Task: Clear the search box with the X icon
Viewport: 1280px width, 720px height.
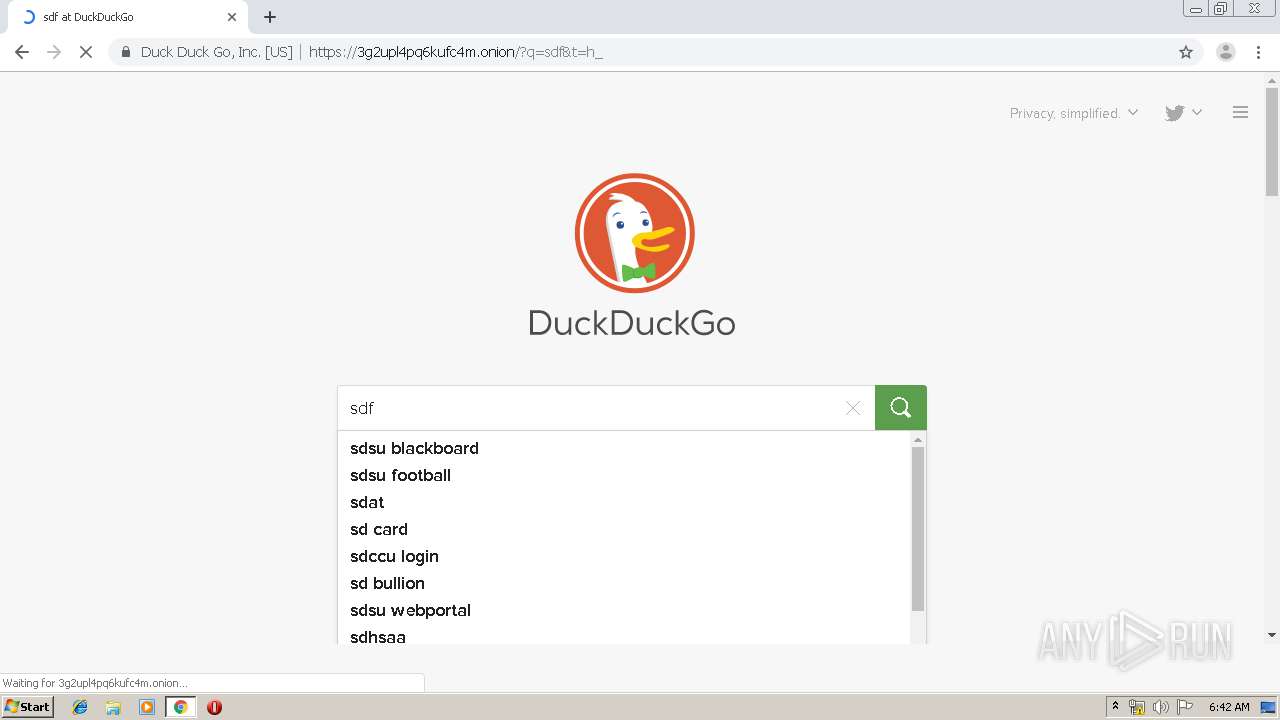Action: 853,408
